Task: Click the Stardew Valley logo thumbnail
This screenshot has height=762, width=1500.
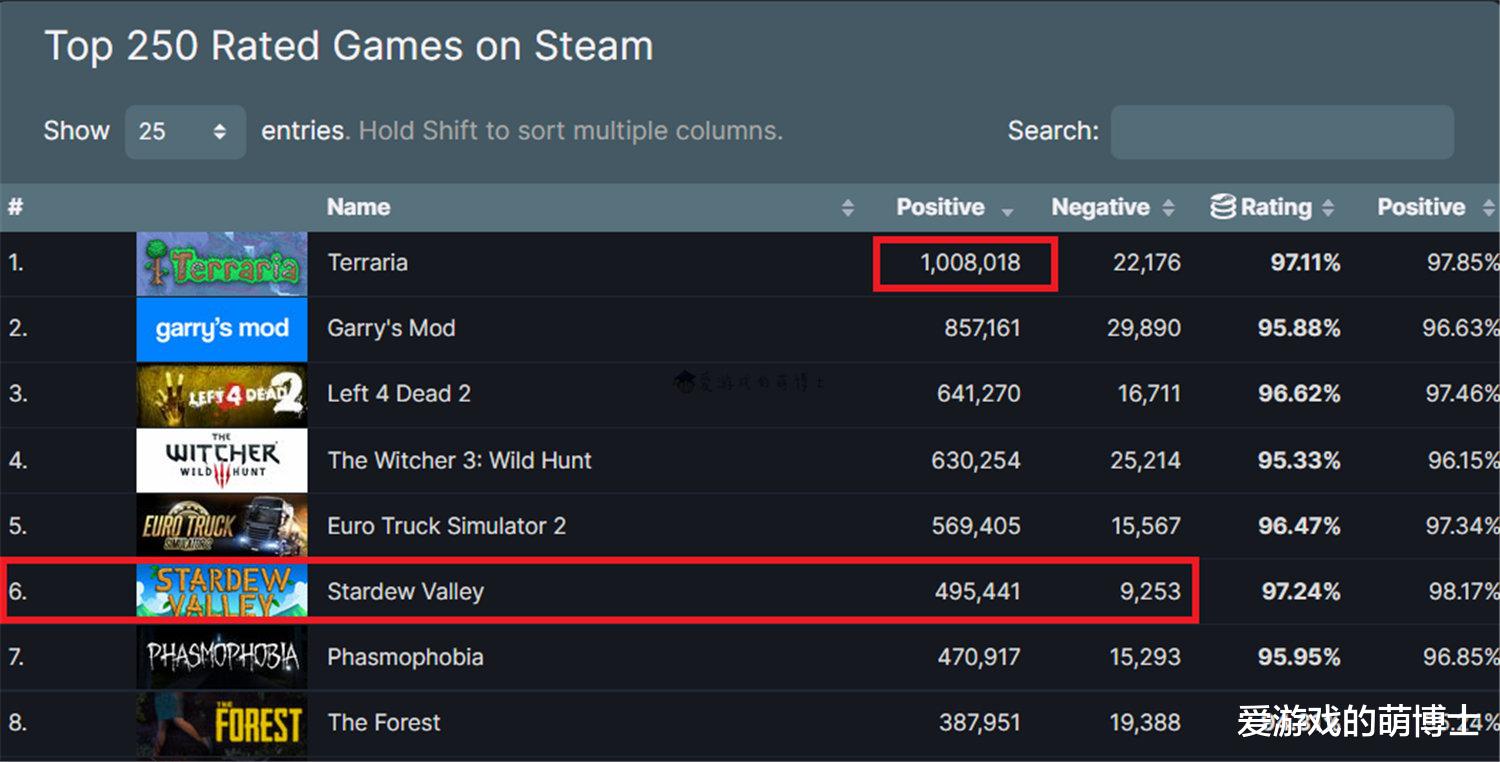Action: [222, 591]
